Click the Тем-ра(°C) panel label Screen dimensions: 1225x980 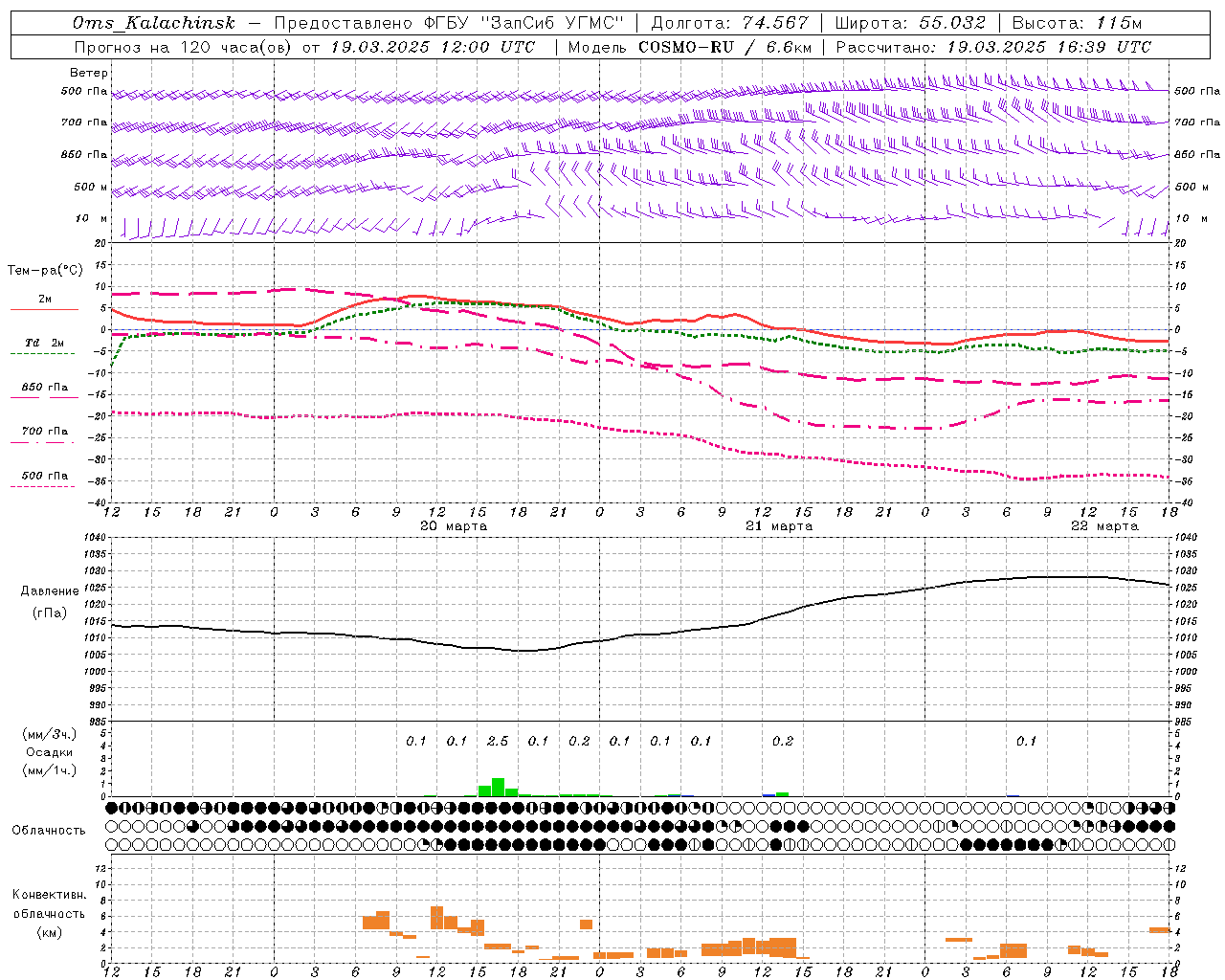coord(45,271)
